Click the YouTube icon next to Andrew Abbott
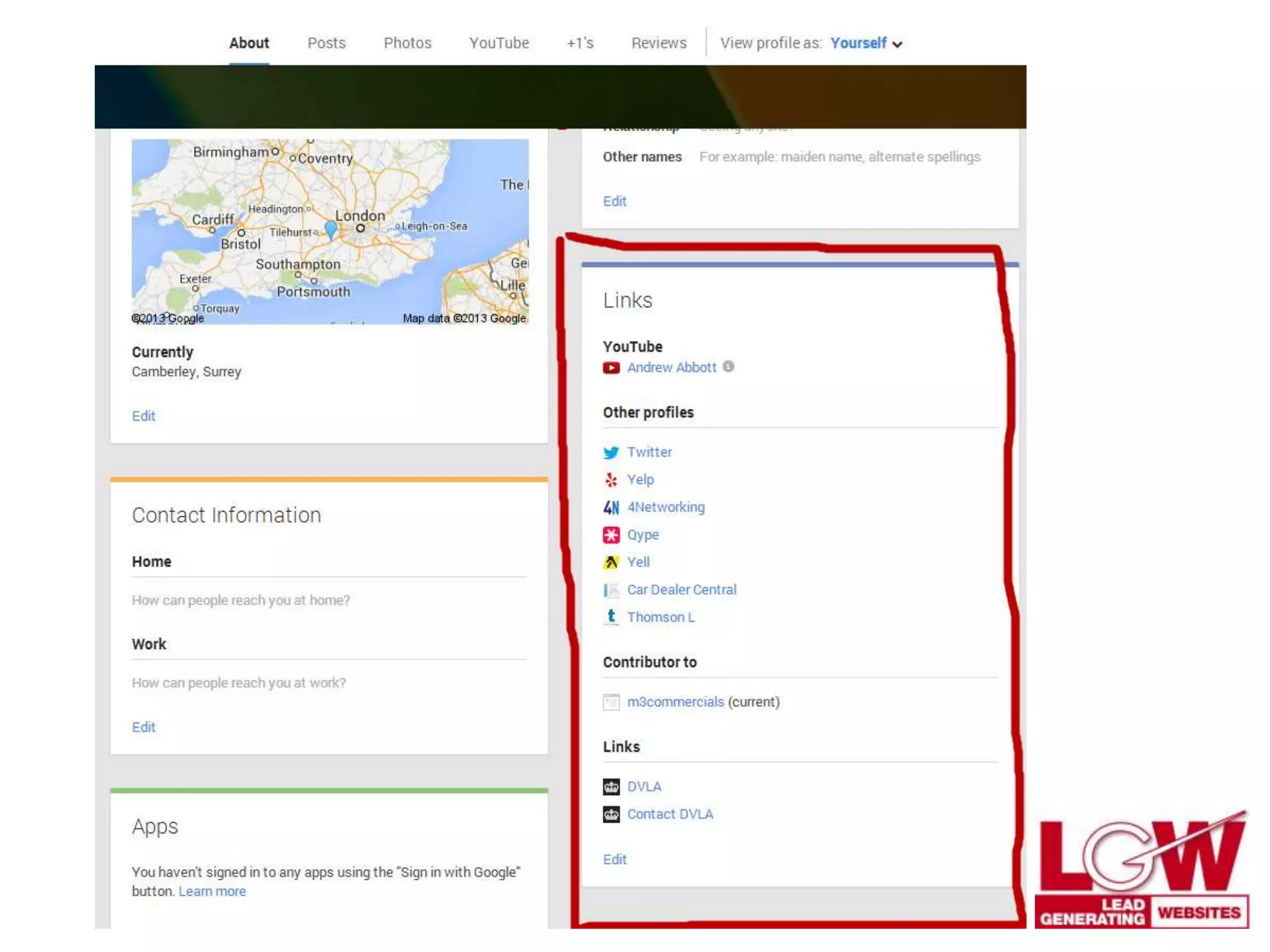Screen dimensions: 1270x952 [x=611, y=368]
